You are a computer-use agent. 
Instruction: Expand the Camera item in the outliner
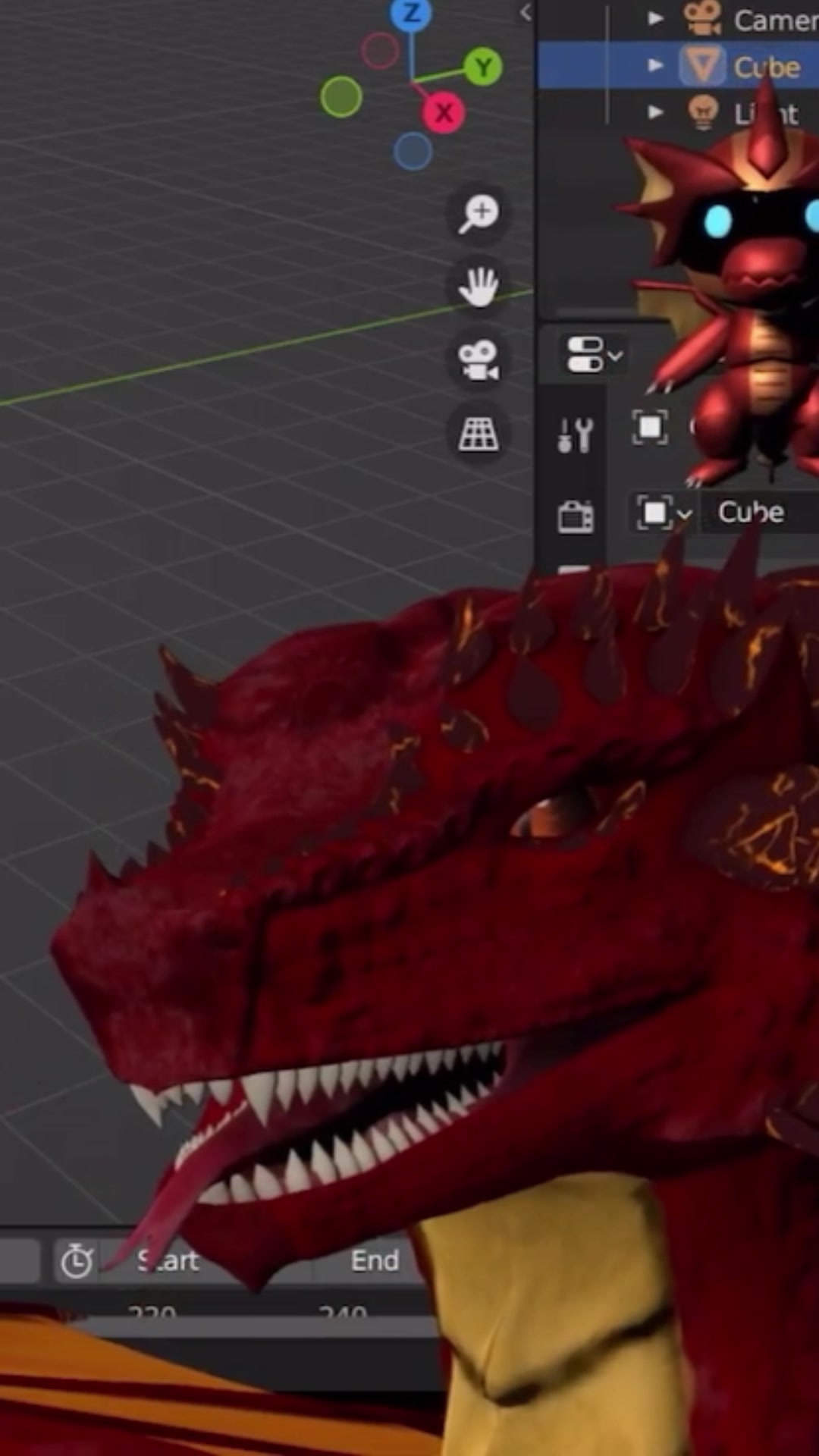[655, 18]
